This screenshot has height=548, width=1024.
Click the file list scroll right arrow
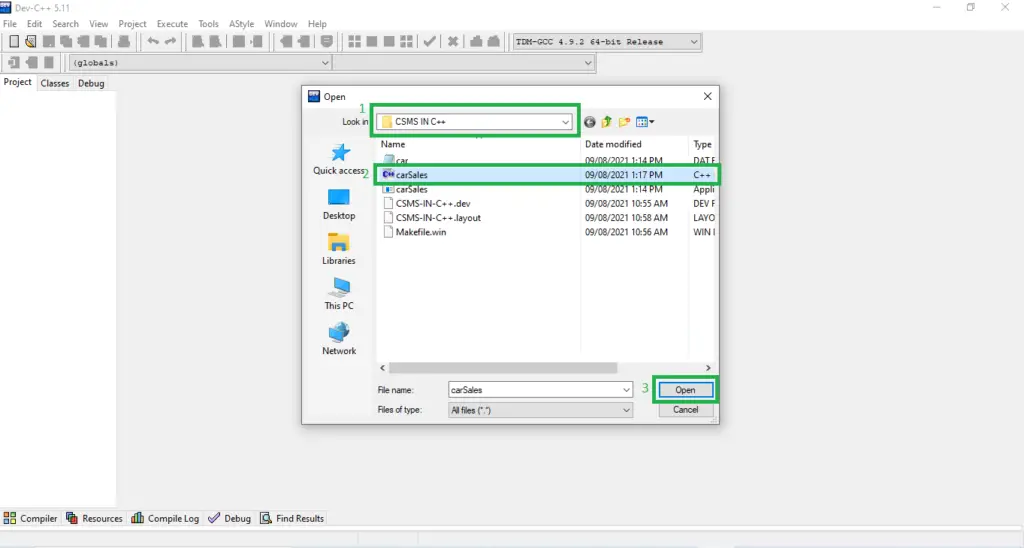point(708,368)
